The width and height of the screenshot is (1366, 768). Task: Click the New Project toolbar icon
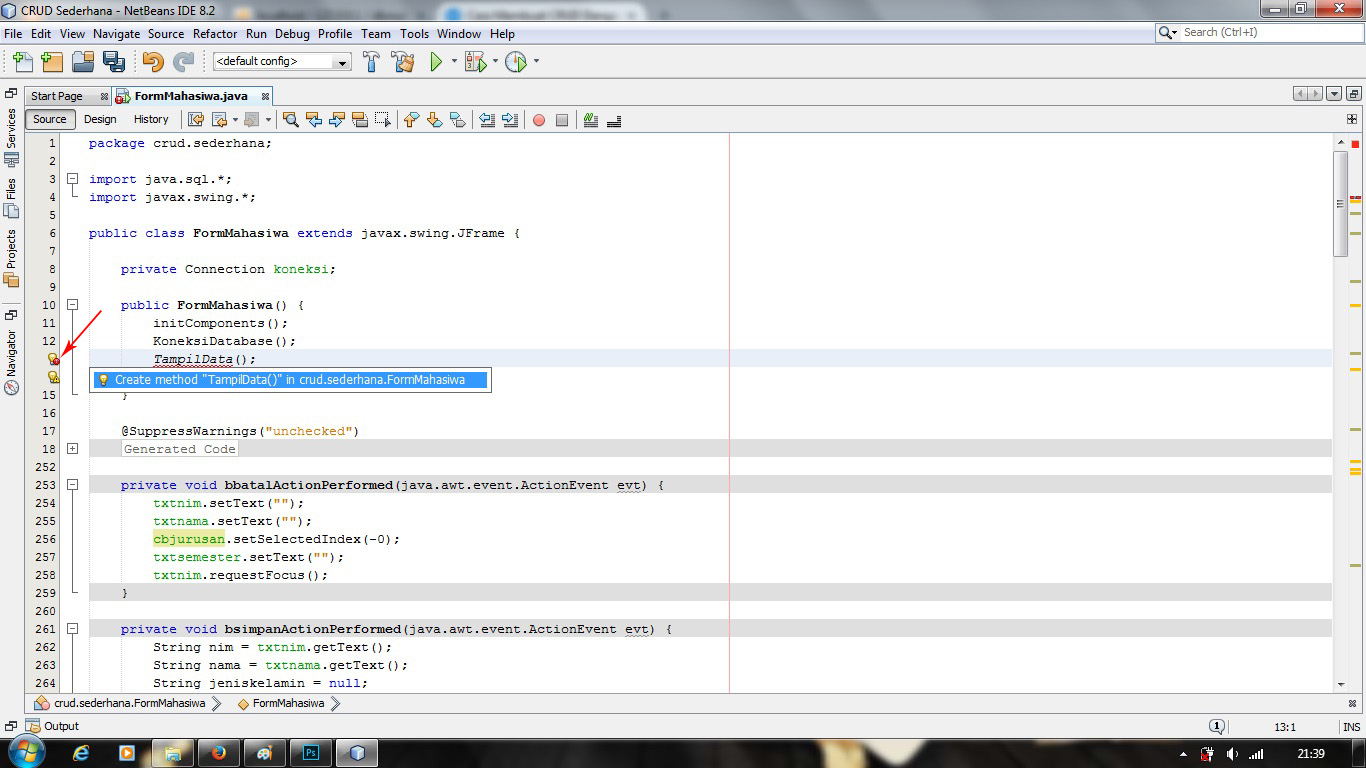pos(53,62)
